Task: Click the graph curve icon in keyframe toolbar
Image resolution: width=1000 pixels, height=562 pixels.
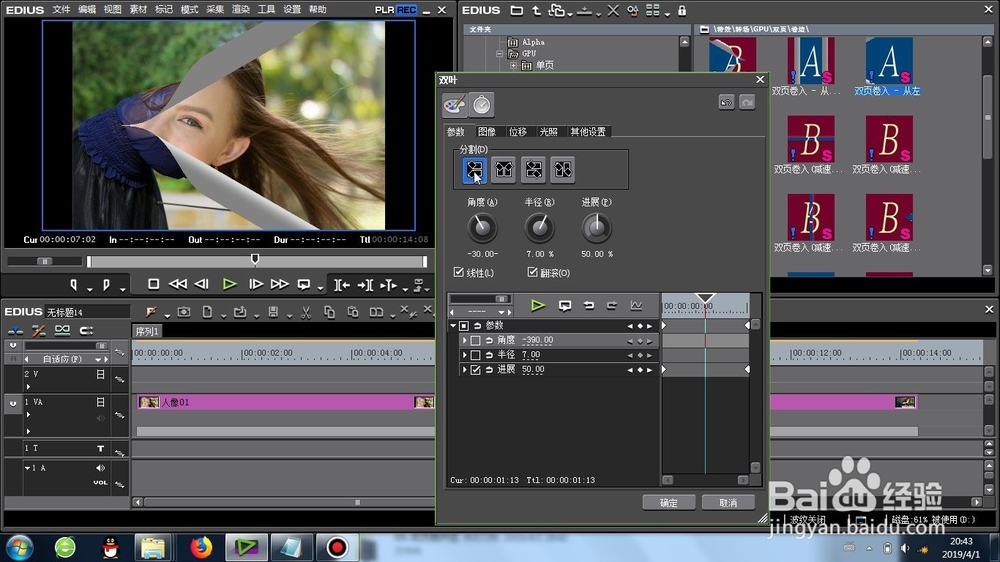Action: click(636, 306)
